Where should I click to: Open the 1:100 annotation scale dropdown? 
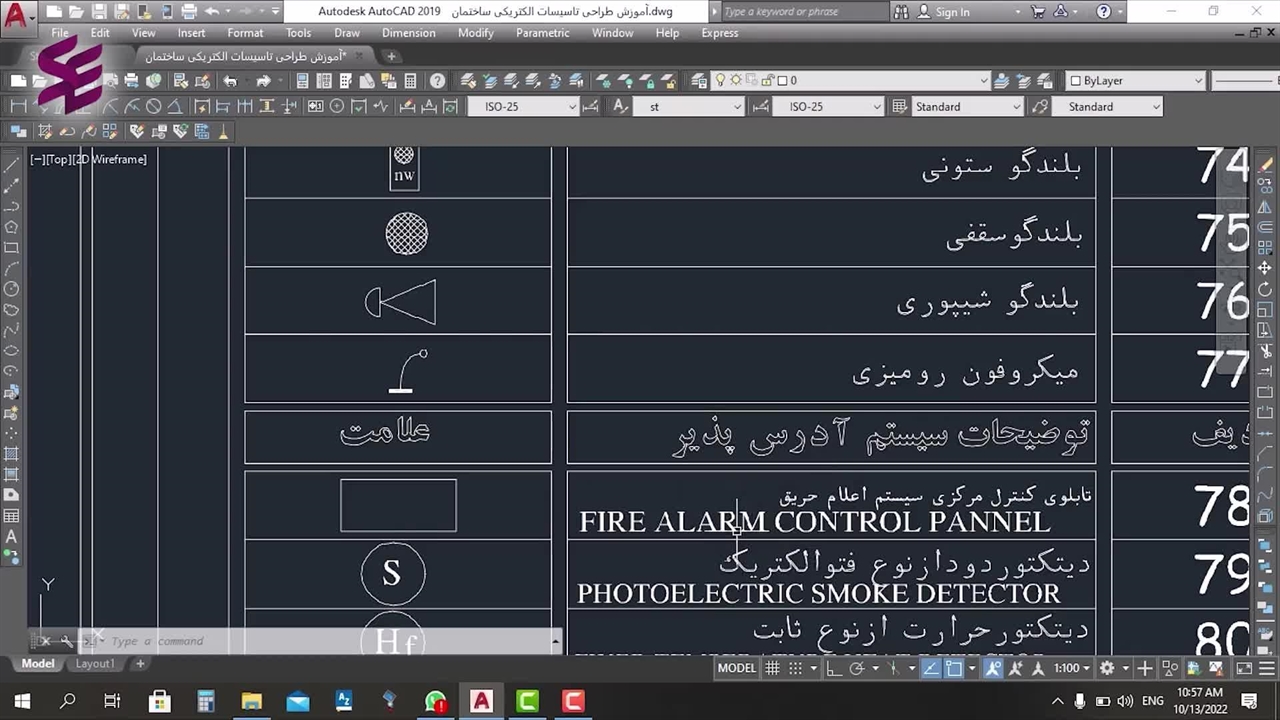(1073, 668)
